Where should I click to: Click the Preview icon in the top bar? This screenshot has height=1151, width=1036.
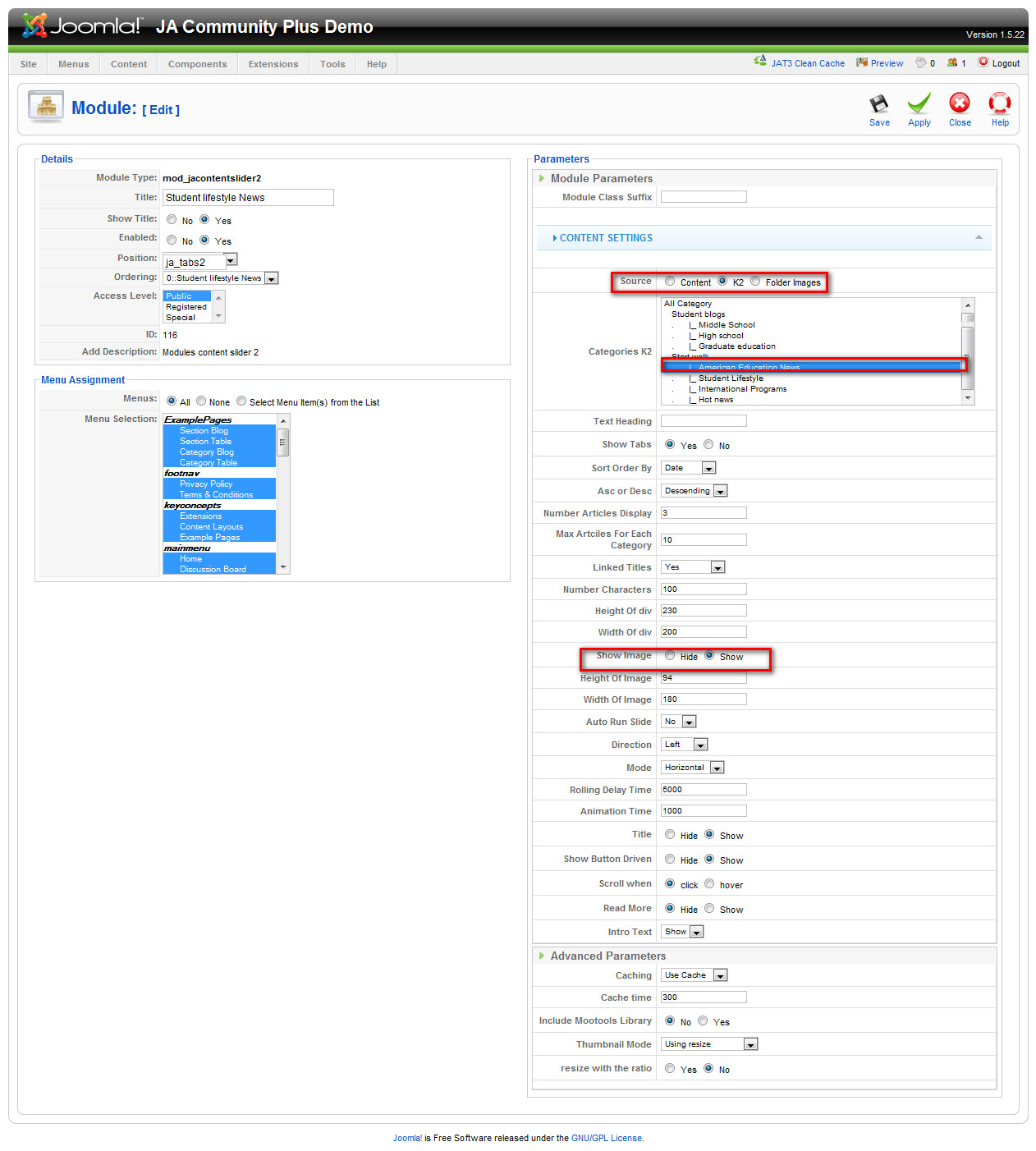tap(861, 62)
